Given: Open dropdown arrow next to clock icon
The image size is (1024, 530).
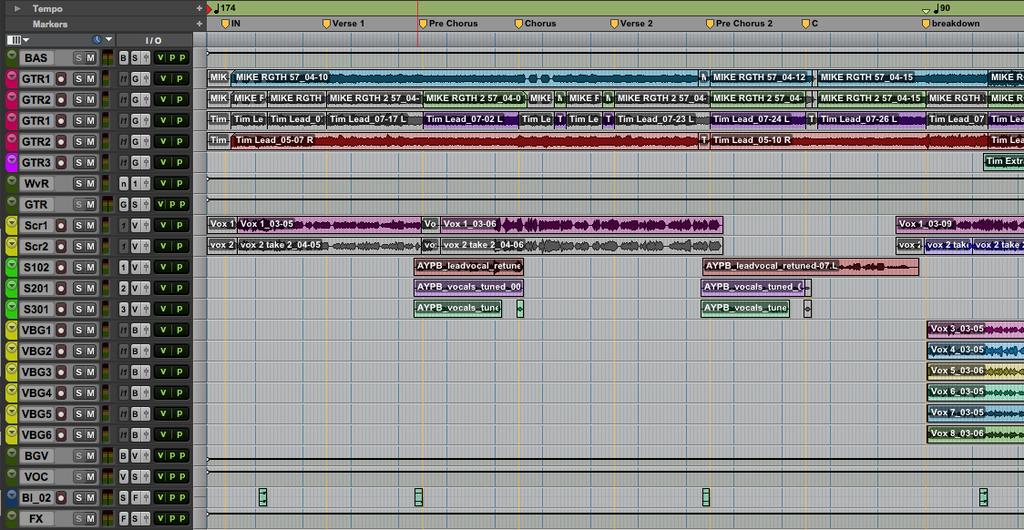Looking at the screenshot, I should 109,40.
